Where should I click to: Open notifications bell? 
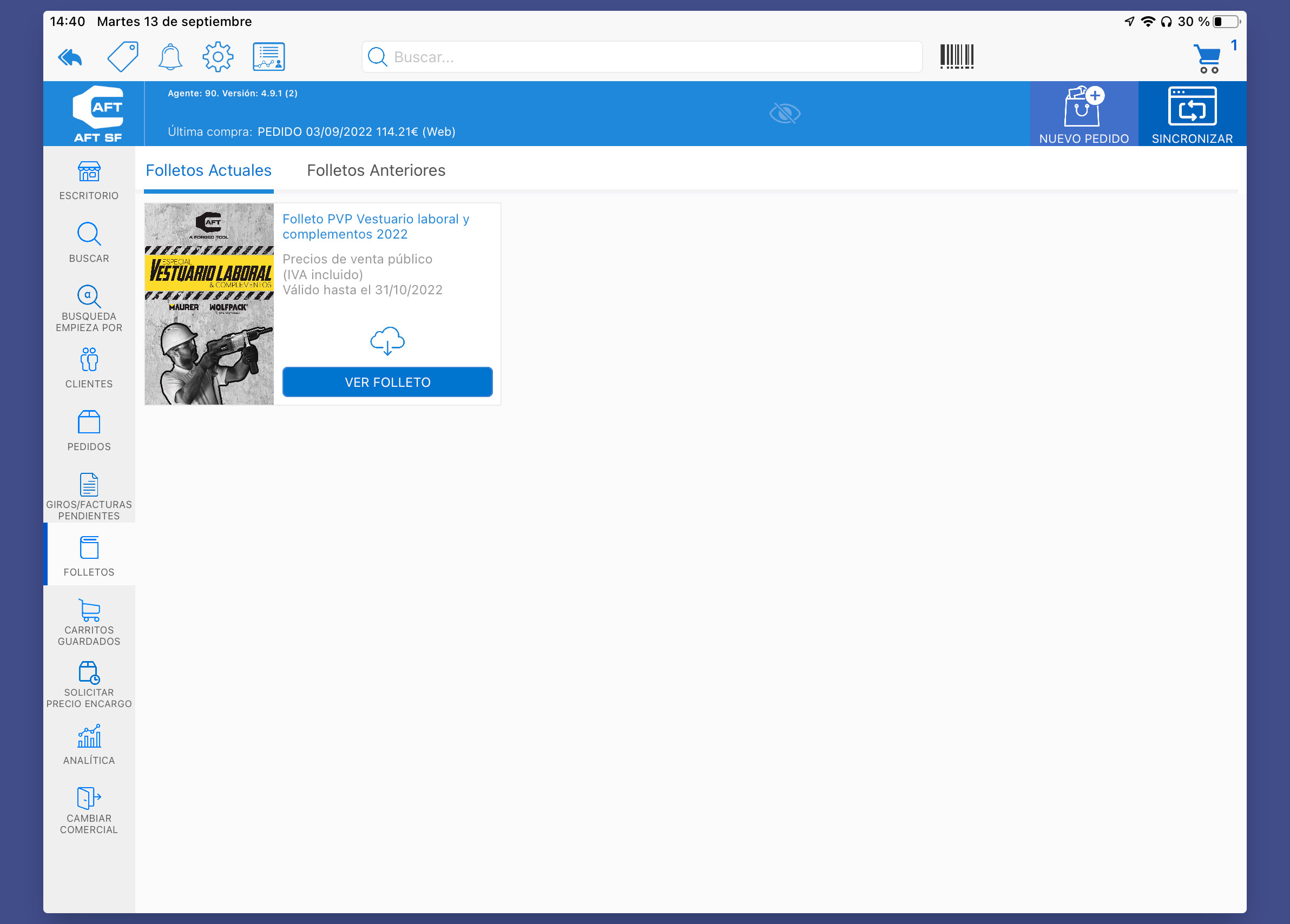coord(170,57)
